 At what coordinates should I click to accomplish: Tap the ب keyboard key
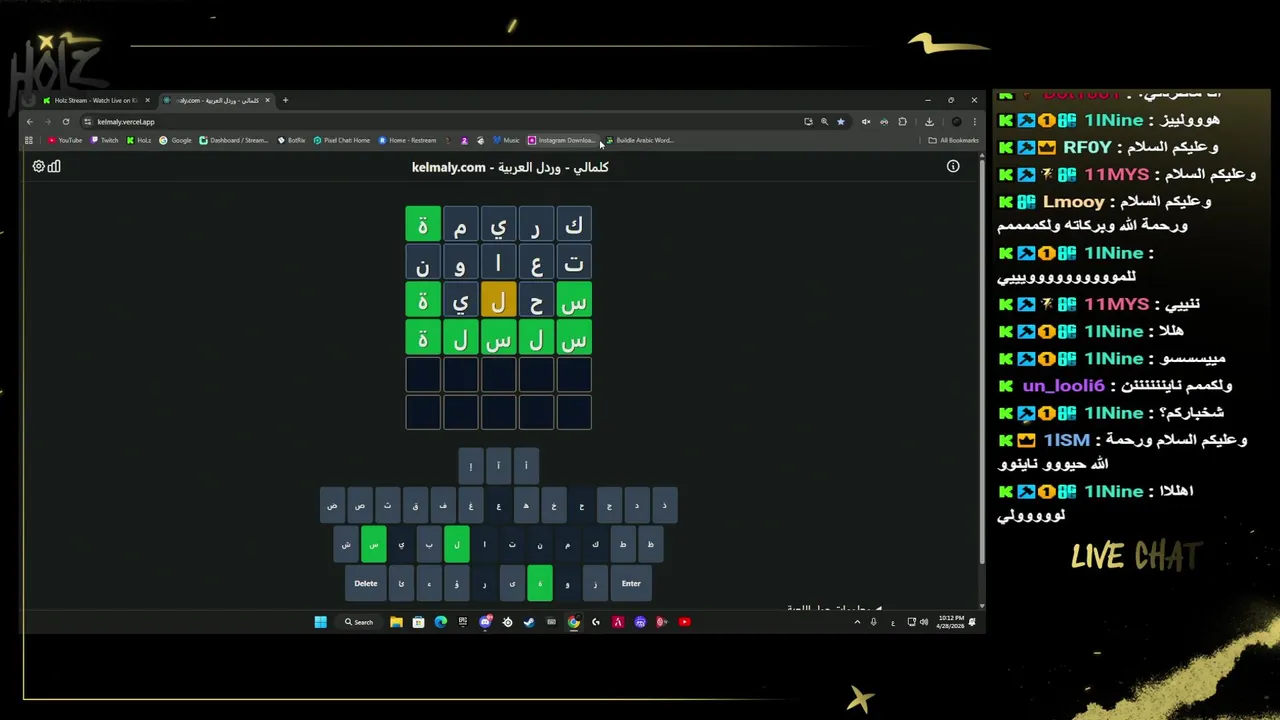(x=429, y=544)
